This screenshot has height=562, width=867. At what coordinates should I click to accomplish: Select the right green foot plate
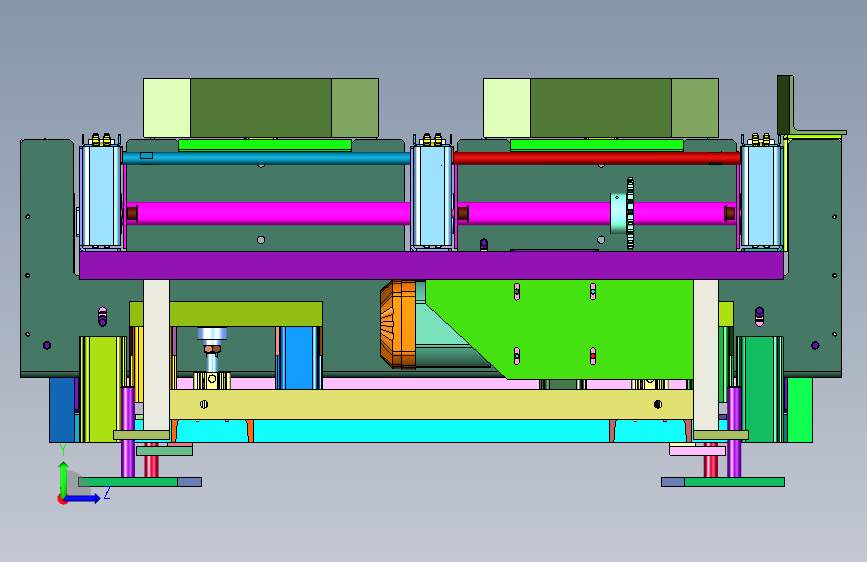tap(734, 482)
